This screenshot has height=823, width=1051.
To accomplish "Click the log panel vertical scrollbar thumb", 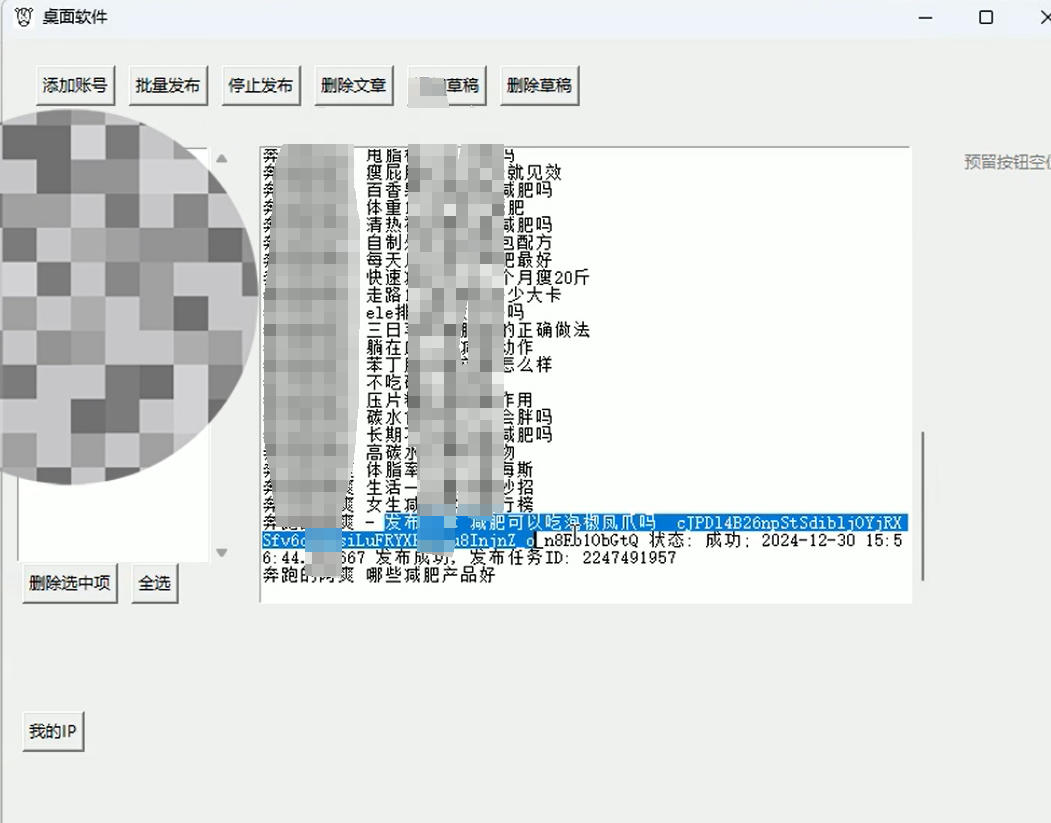I will pos(923,506).
